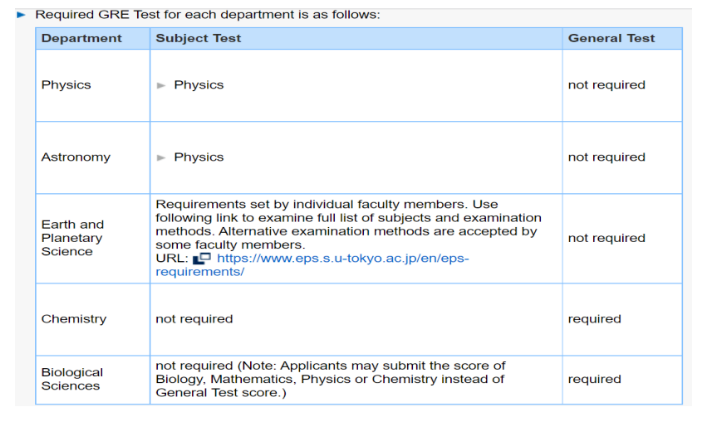Select the Astronomy department name cell
Viewport: 705px width, 423px height.
point(93,157)
